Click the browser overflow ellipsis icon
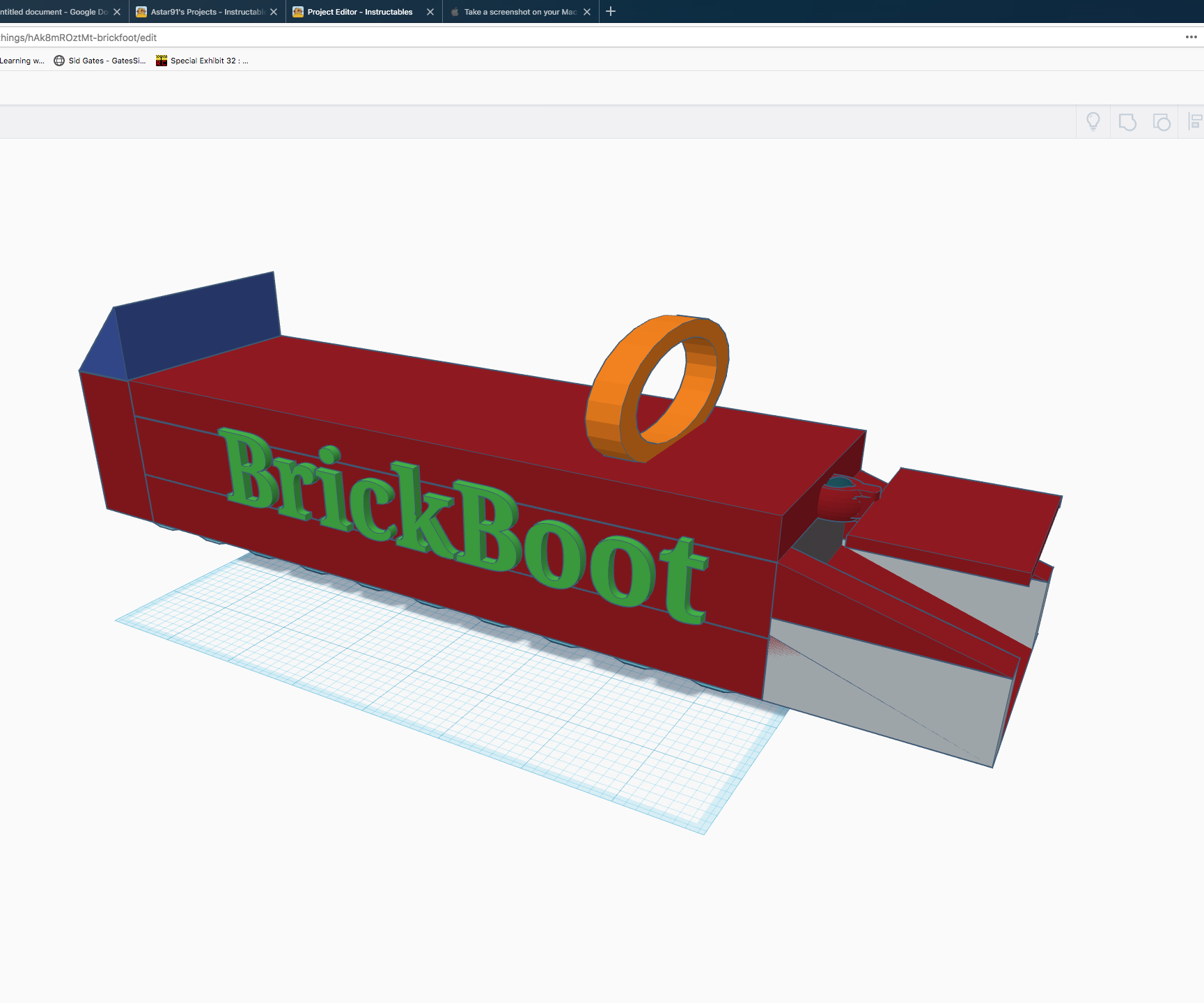Image resolution: width=1204 pixels, height=1003 pixels. 1190,37
